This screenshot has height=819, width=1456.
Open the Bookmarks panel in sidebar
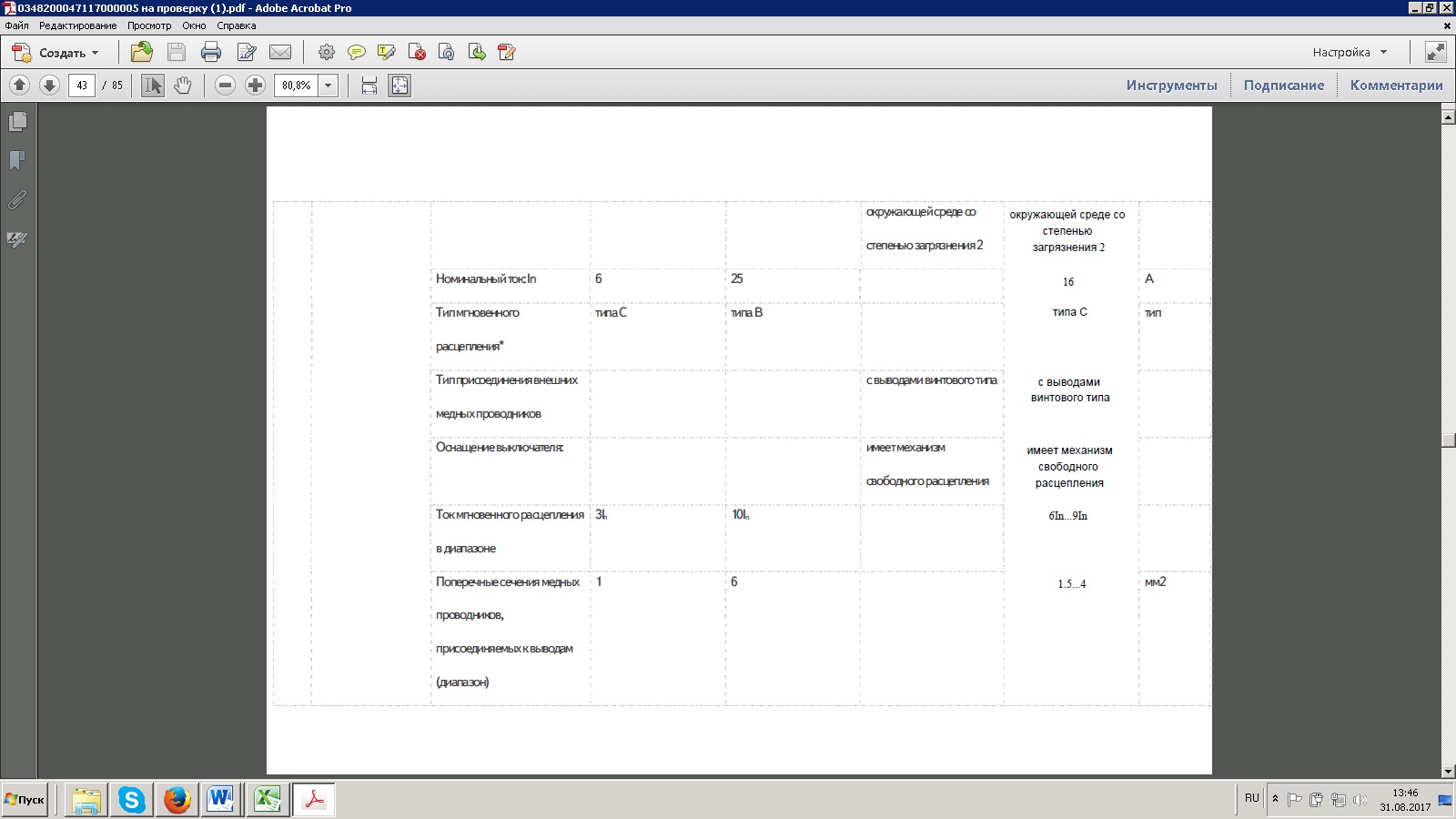click(17, 161)
